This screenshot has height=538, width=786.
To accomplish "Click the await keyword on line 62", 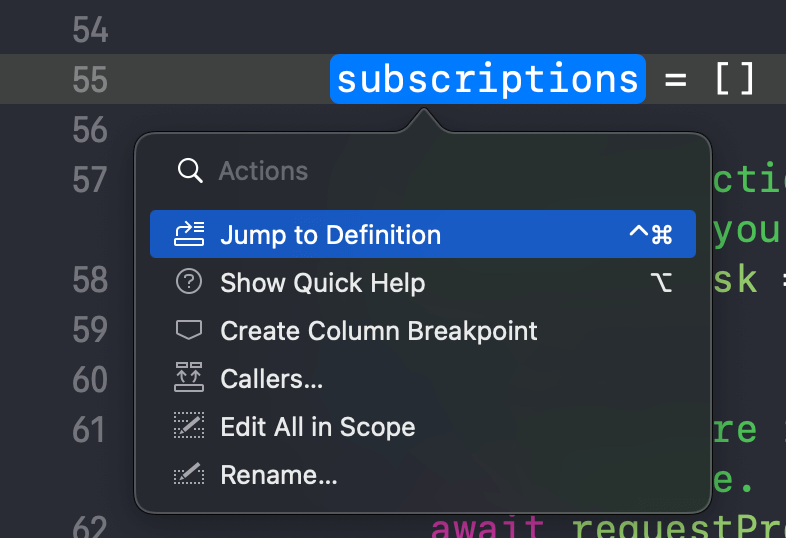I will coord(488,527).
